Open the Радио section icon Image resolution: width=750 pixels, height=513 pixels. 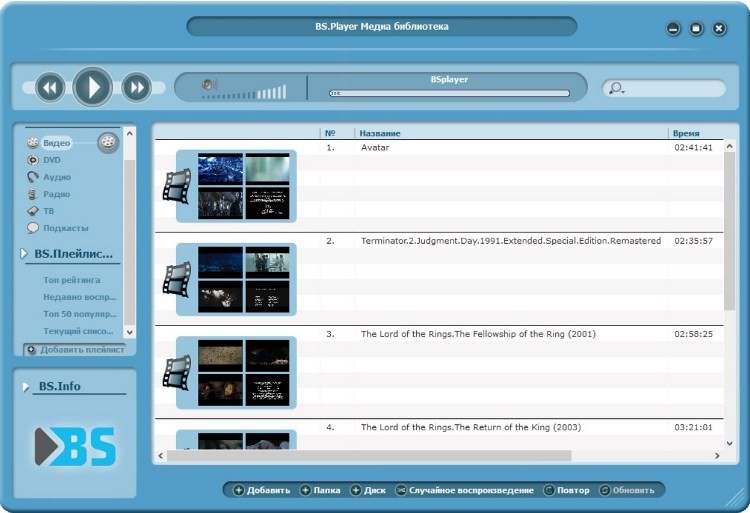(x=33, y=194)
